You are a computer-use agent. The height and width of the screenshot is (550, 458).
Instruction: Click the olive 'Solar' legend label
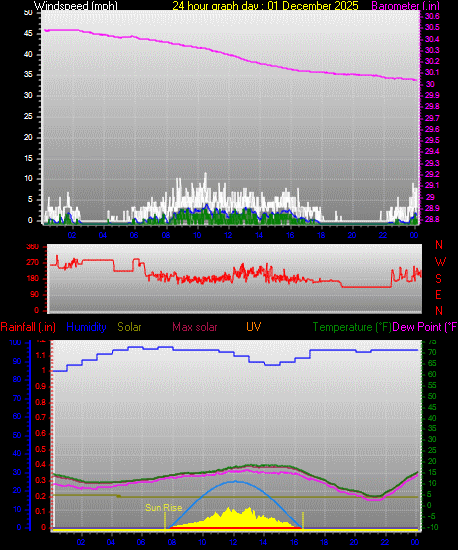[129, 327]
